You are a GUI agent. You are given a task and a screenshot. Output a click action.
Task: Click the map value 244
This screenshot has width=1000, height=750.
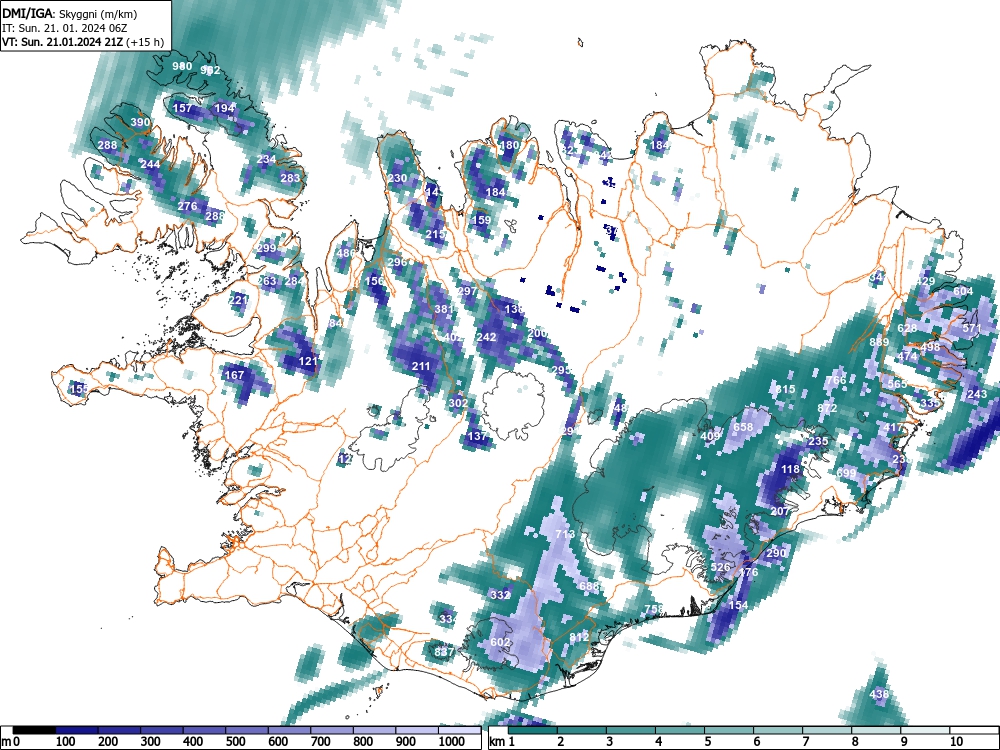click(x=151, y=164)
